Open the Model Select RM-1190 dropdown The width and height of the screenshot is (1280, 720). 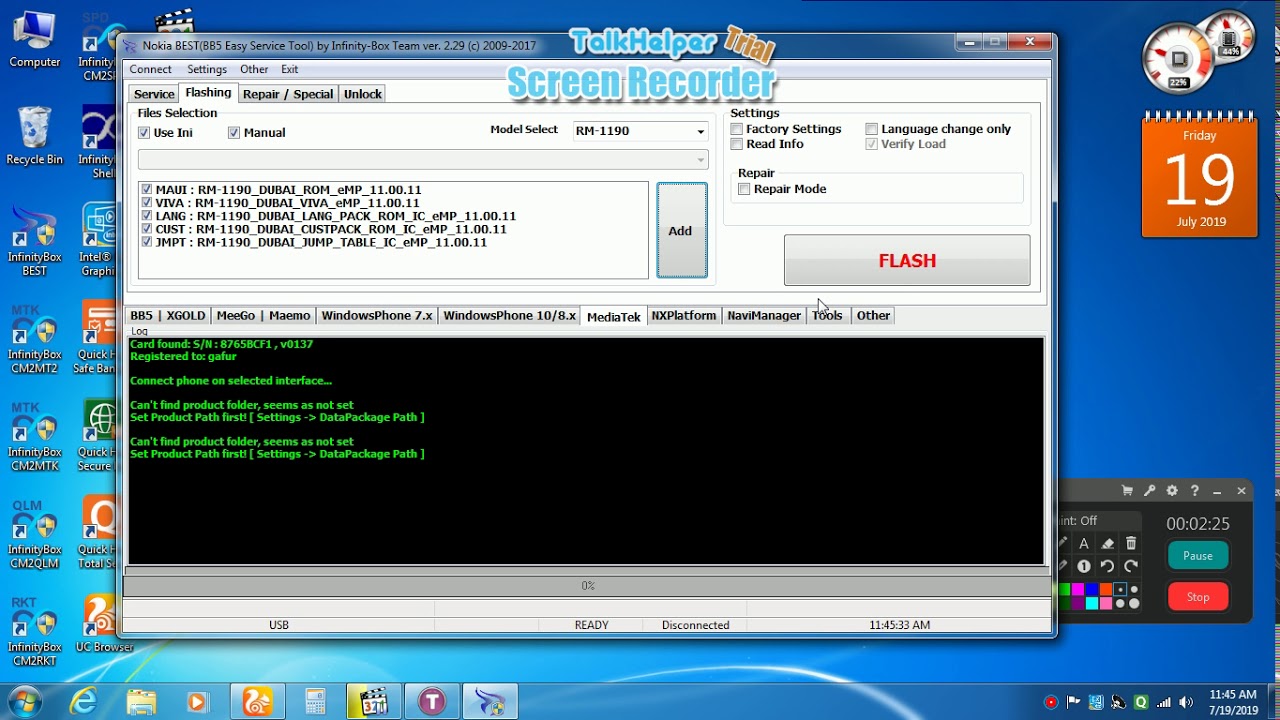click(640, 131)
